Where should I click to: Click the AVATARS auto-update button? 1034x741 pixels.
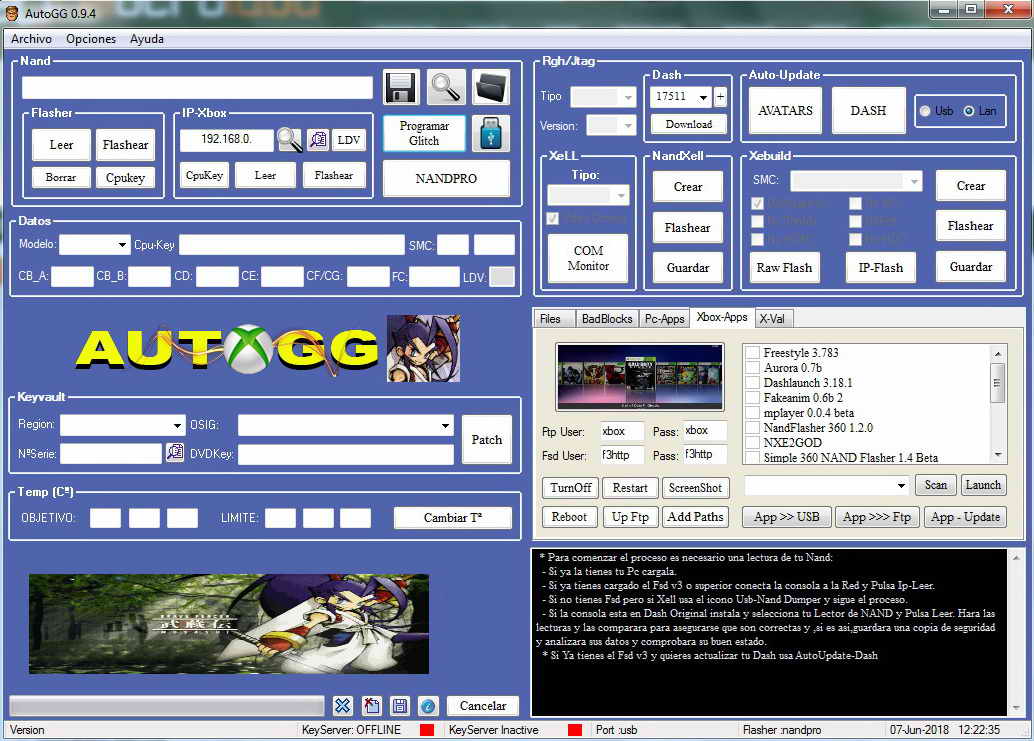point(785,111)
